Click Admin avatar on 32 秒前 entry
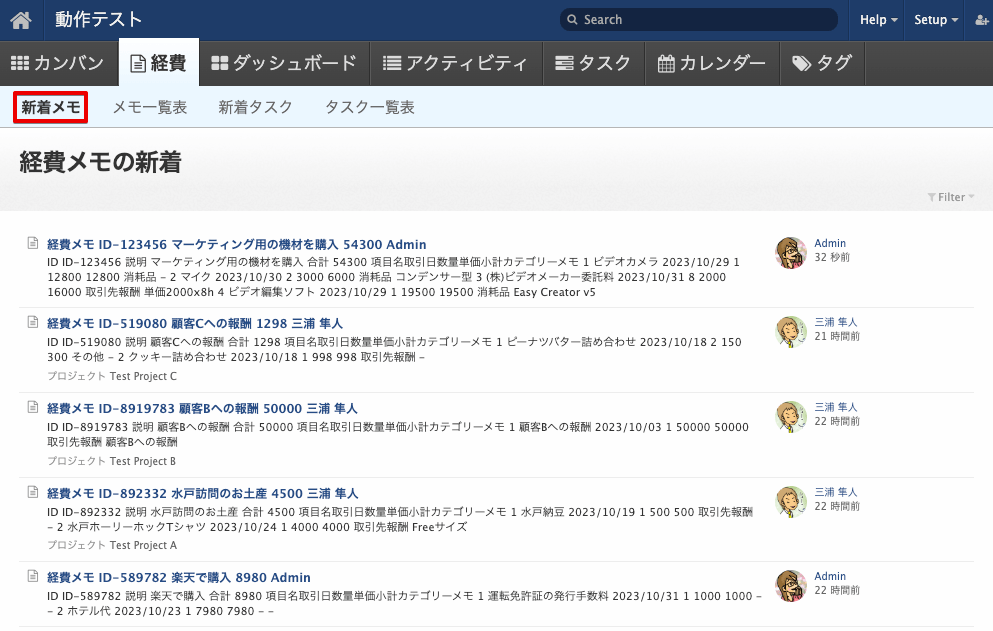Image resolution: width=993 pixels, height=631 pixels. tap(791, 253)
